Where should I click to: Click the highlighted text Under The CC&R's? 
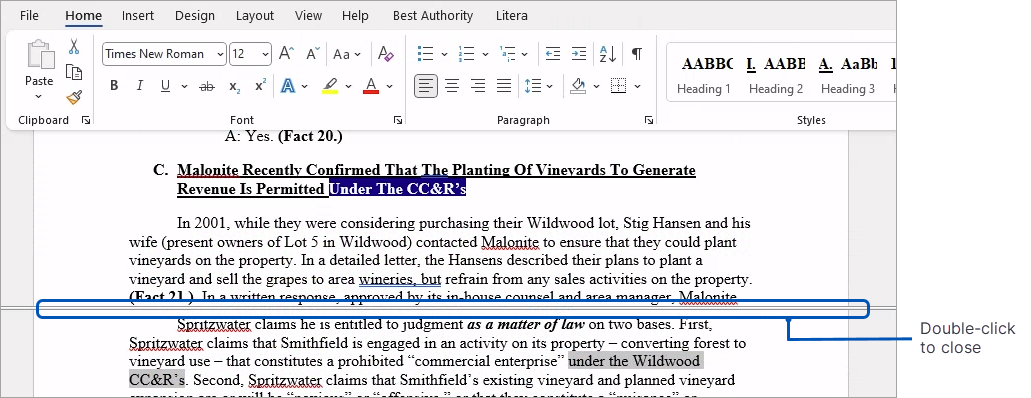(x=397, y=189)
